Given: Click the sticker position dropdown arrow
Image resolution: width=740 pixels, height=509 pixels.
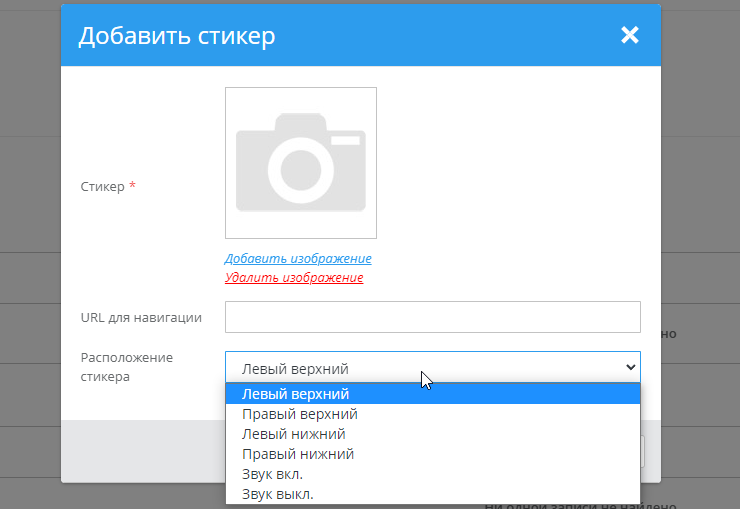Looking at the screenshot, I should [630, 367].
